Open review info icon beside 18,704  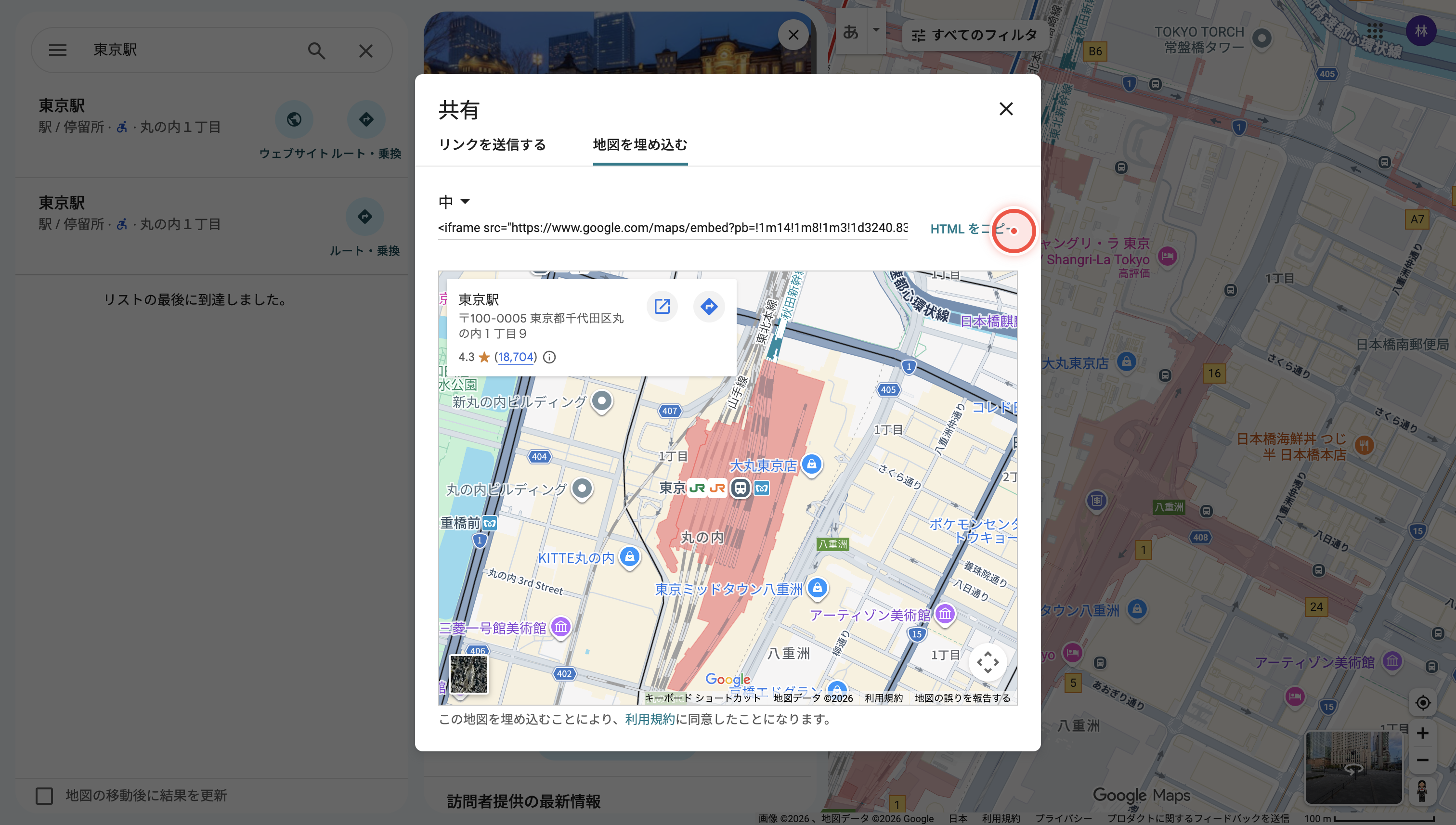pyautogui.click(x=549, y=357)
